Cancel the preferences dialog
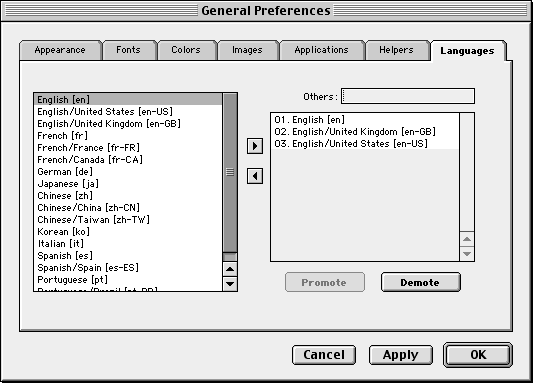Screen dimensions: 533x383 324,355
